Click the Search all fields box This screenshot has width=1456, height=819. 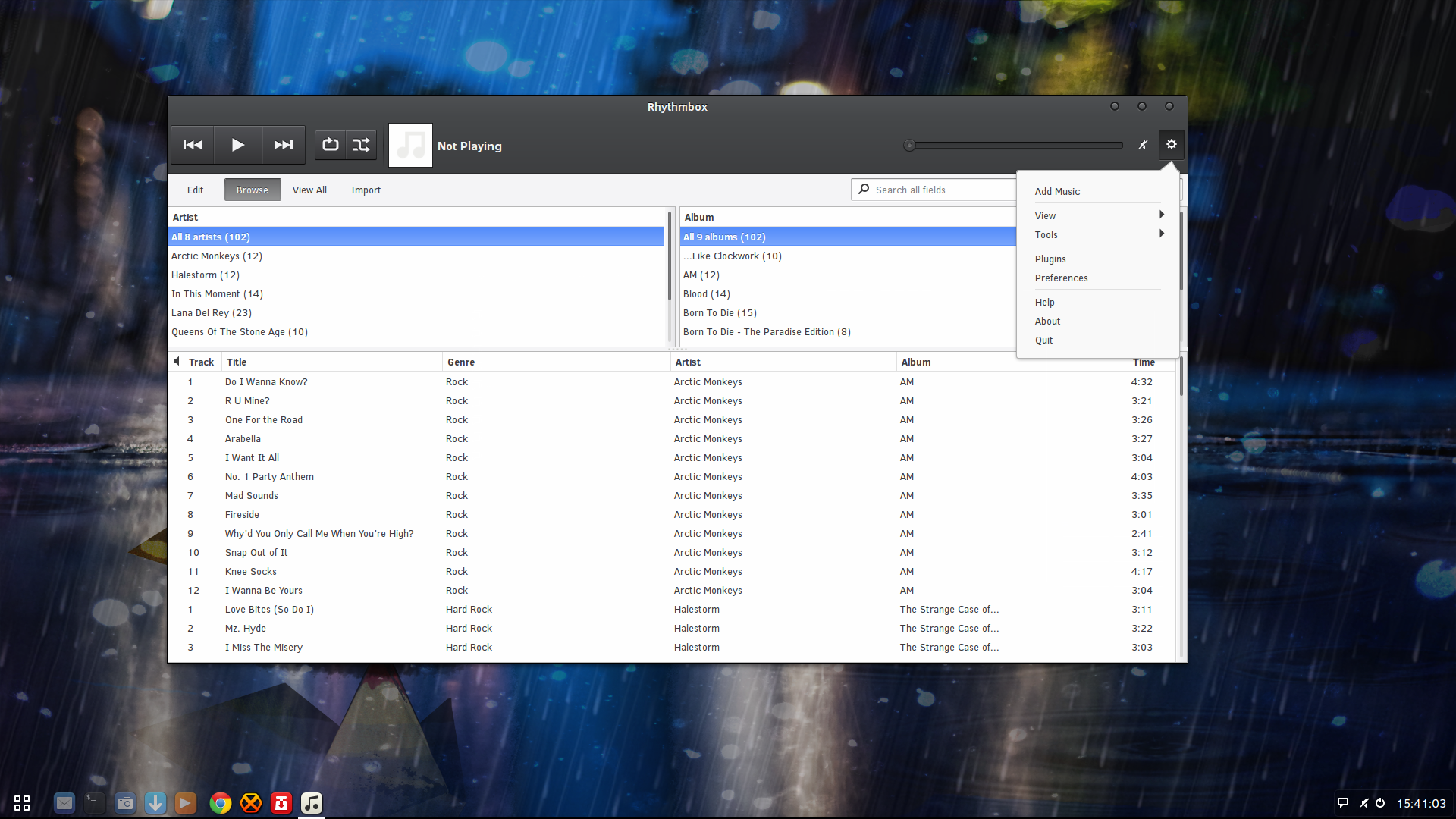point(934,190)
